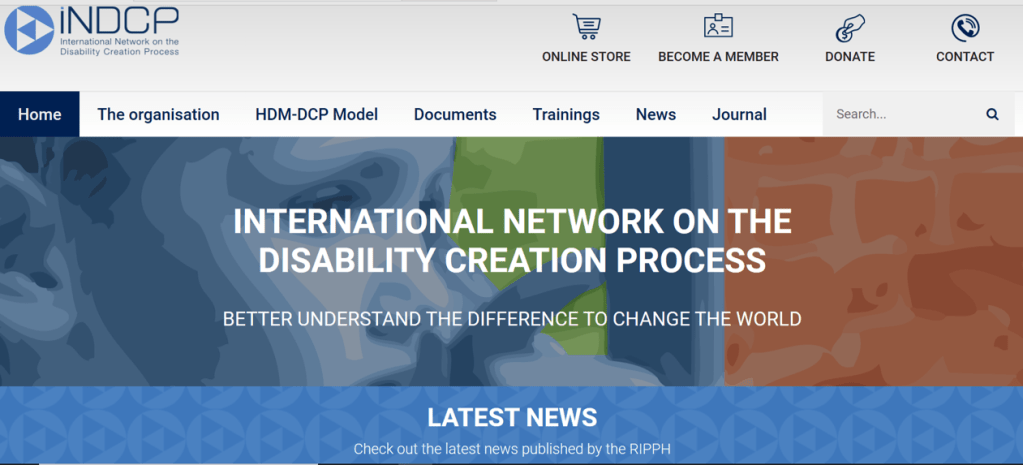Click the phone contact icon

pos(965,27)
